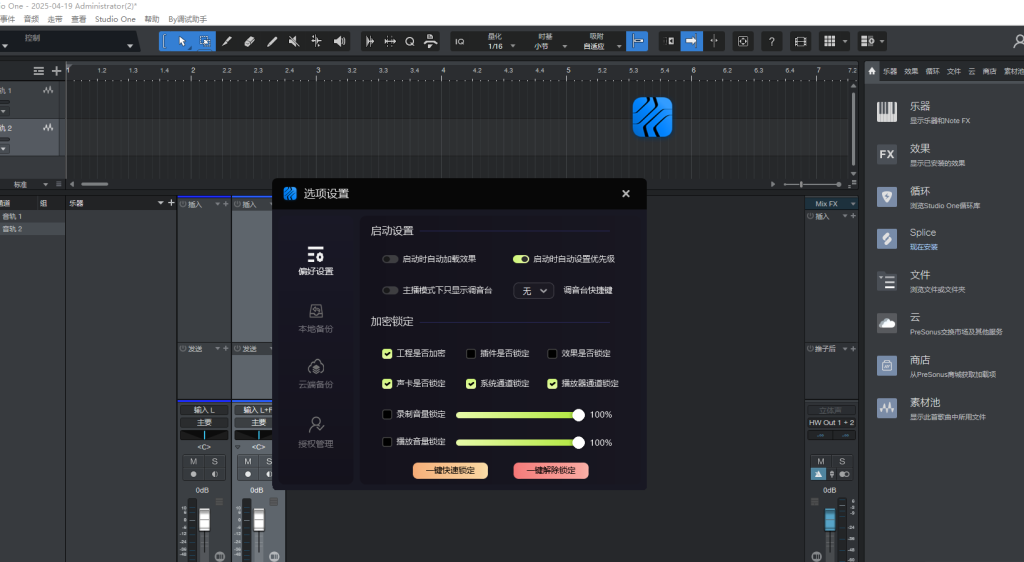Select the Eraser tool

pyautogui.click(x=249, y=41)
